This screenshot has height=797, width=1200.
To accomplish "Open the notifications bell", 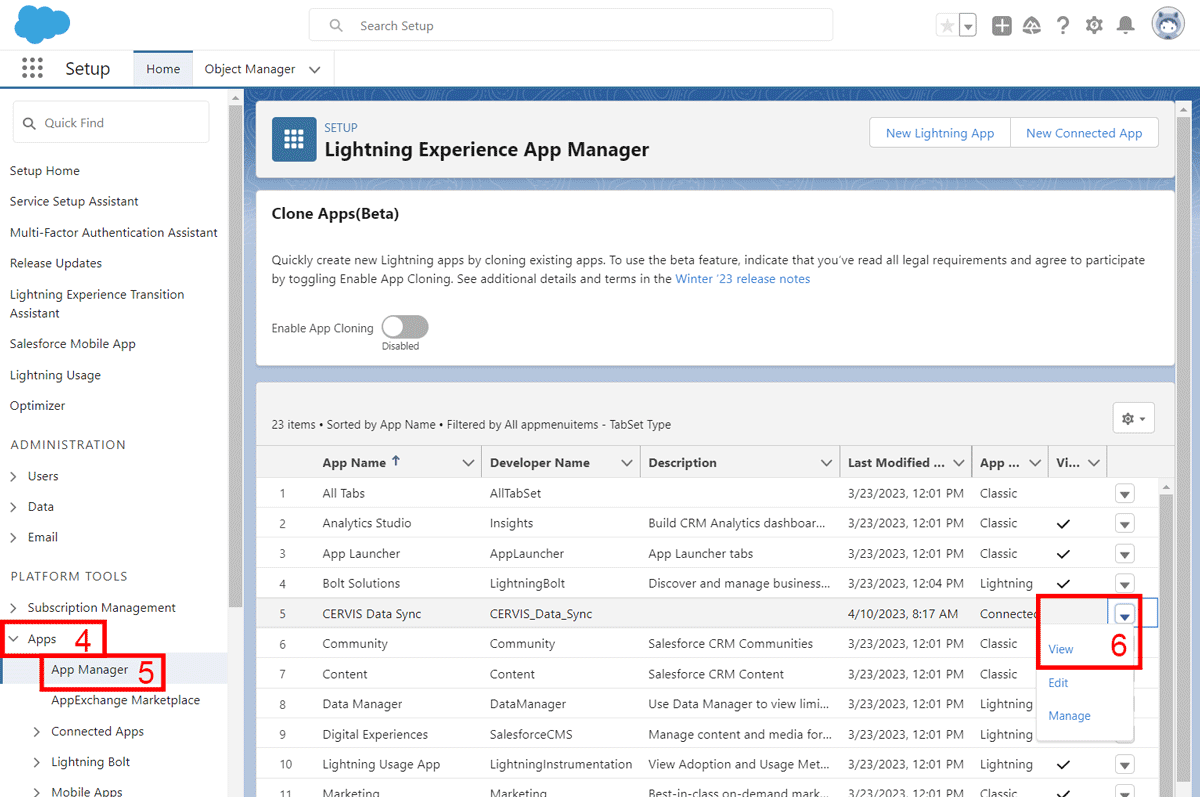I will pos(1126,26).
